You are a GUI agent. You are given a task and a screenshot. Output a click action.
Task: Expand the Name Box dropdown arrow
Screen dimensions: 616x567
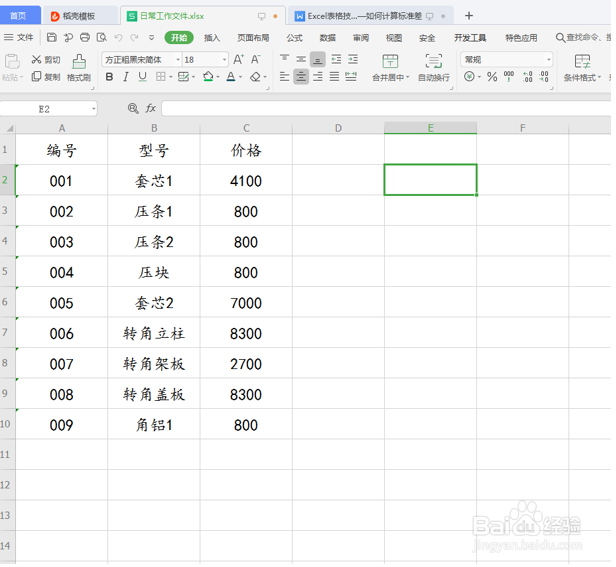pyautogui.click(x=94, y=108)
